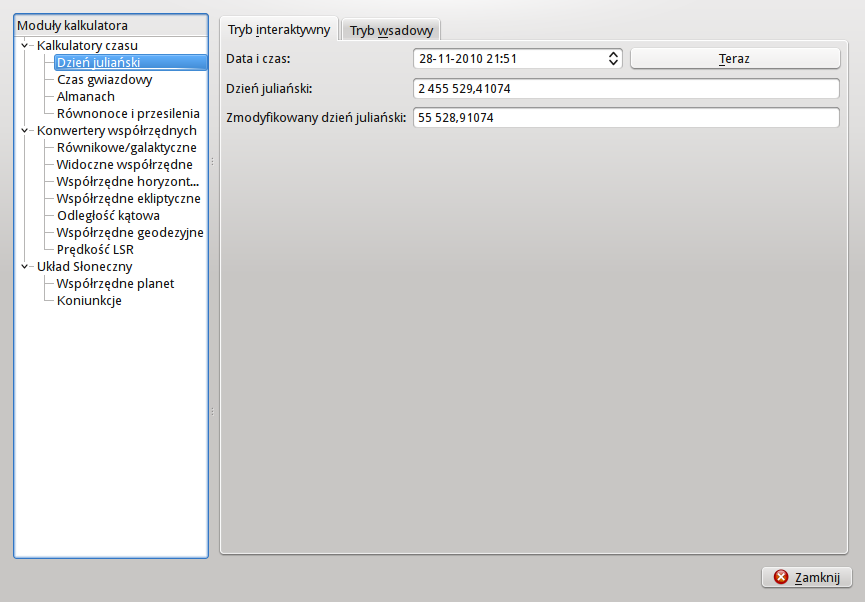Click the Dzień juliański input field
Image resolution: width=865 pixels, height=602 pixels.
626,89
